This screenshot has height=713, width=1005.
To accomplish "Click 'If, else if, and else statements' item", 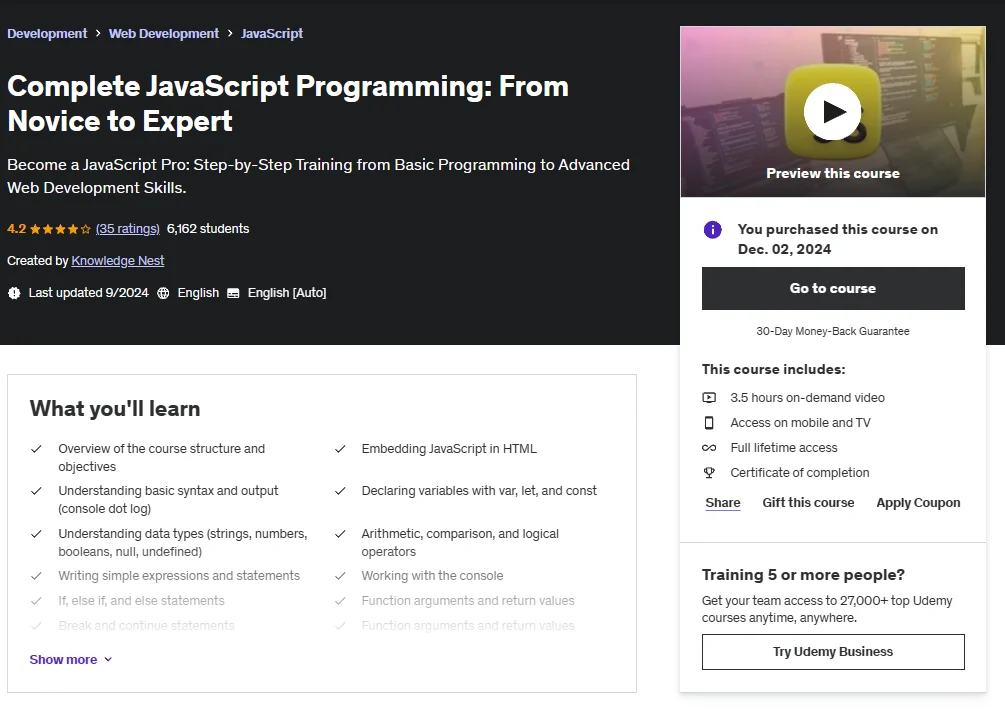I will click(142, 601).
